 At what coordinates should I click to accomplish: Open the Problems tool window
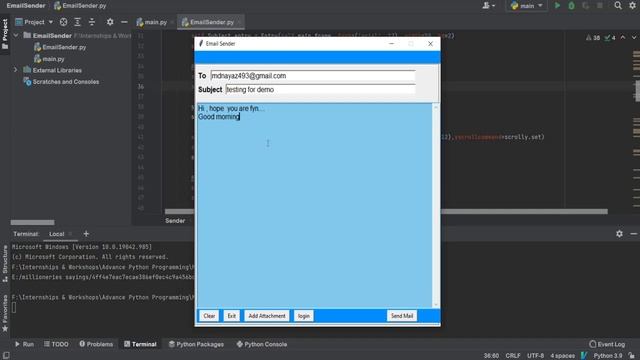pos(96,344)
